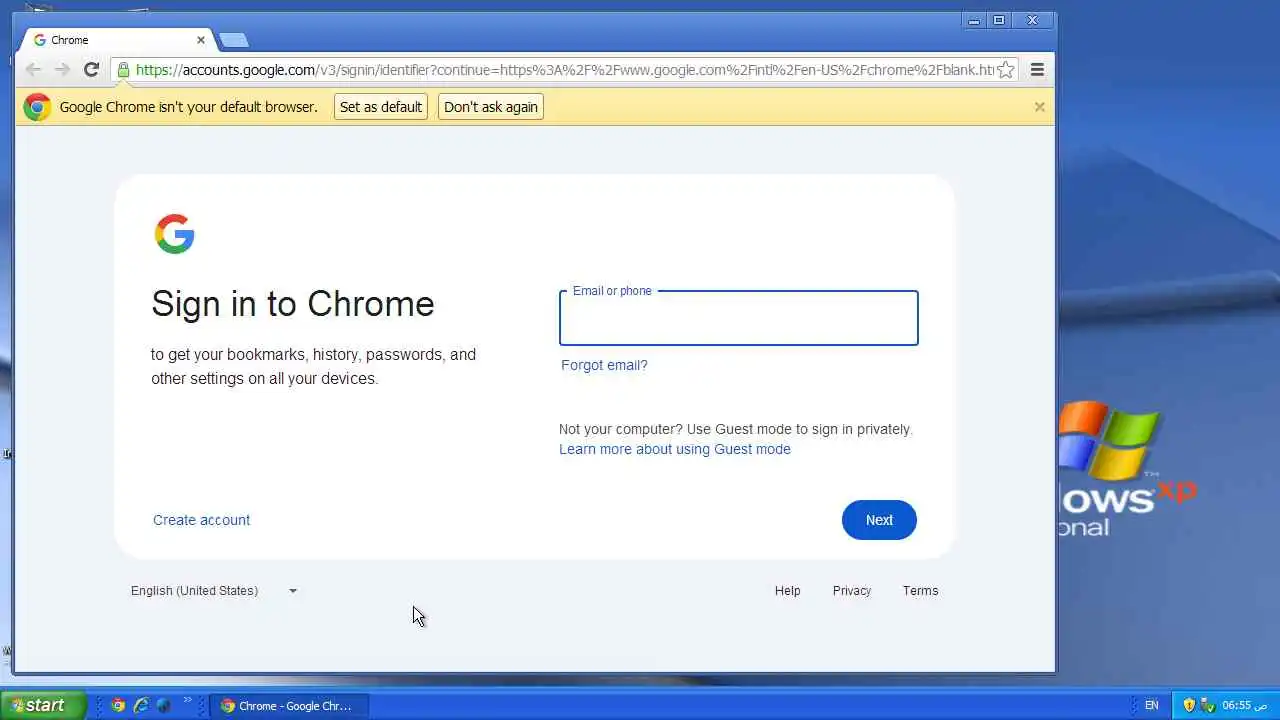The image size is (1280, 720).
Task: Click the safely remove hardware tray icon
Action: tap(1208, 705)
